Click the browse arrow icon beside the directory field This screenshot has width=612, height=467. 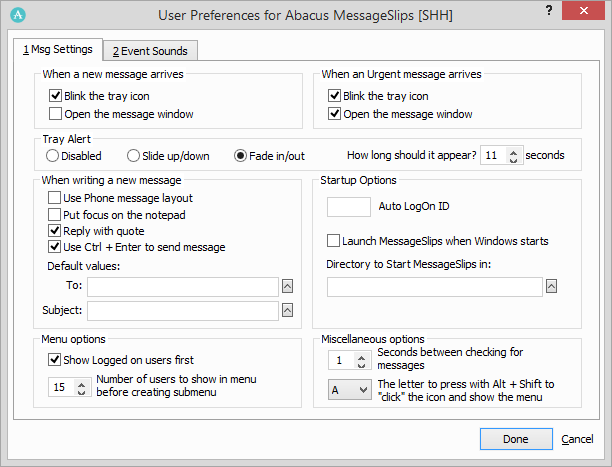pos(551,286)
